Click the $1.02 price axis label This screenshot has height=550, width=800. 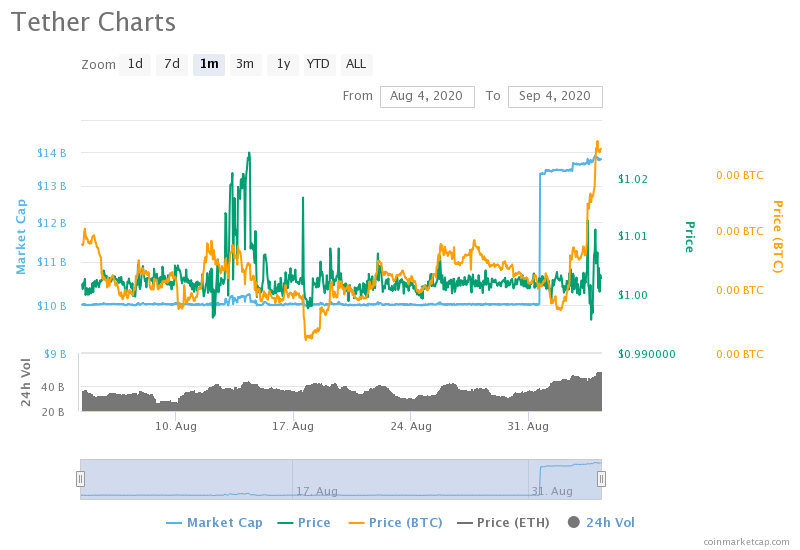tap(633, 179)
